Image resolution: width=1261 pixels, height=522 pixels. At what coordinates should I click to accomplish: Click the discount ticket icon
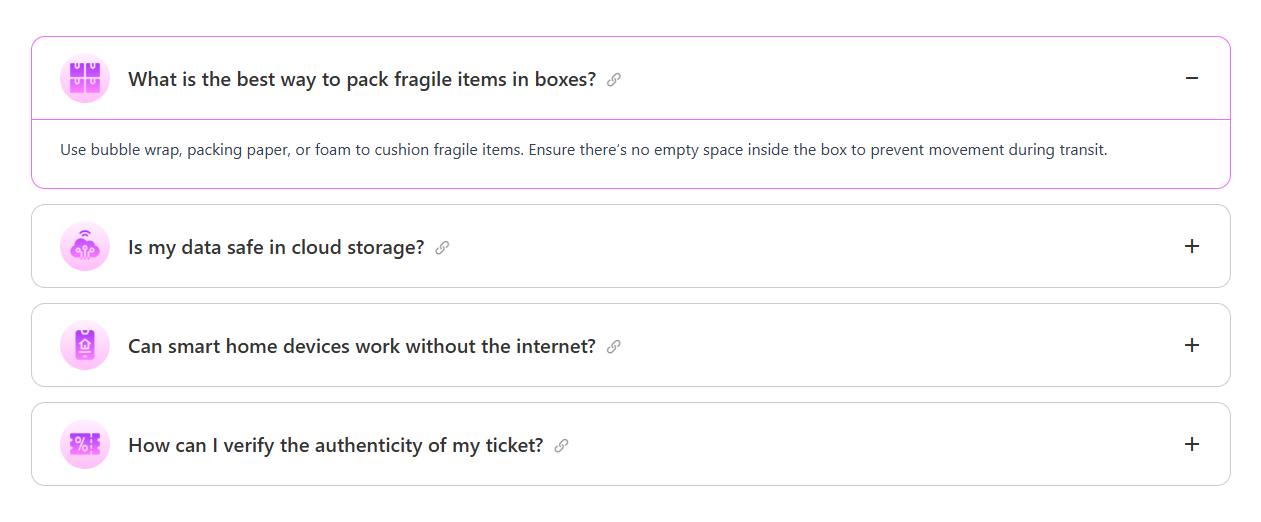pyautogui.click(x=85, y=445)
